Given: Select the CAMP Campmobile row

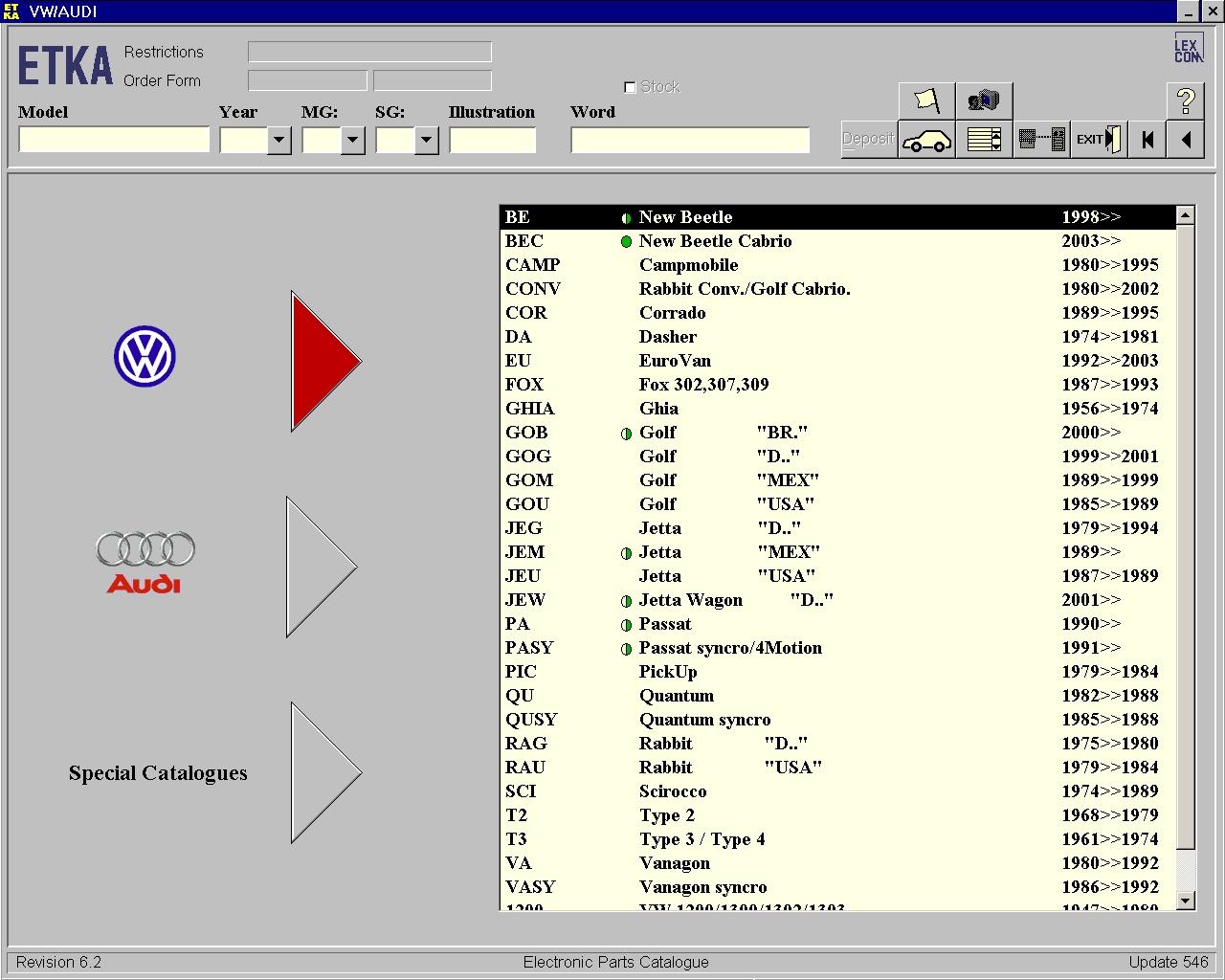Looking at the screenshot, I should tap(837, 265).
